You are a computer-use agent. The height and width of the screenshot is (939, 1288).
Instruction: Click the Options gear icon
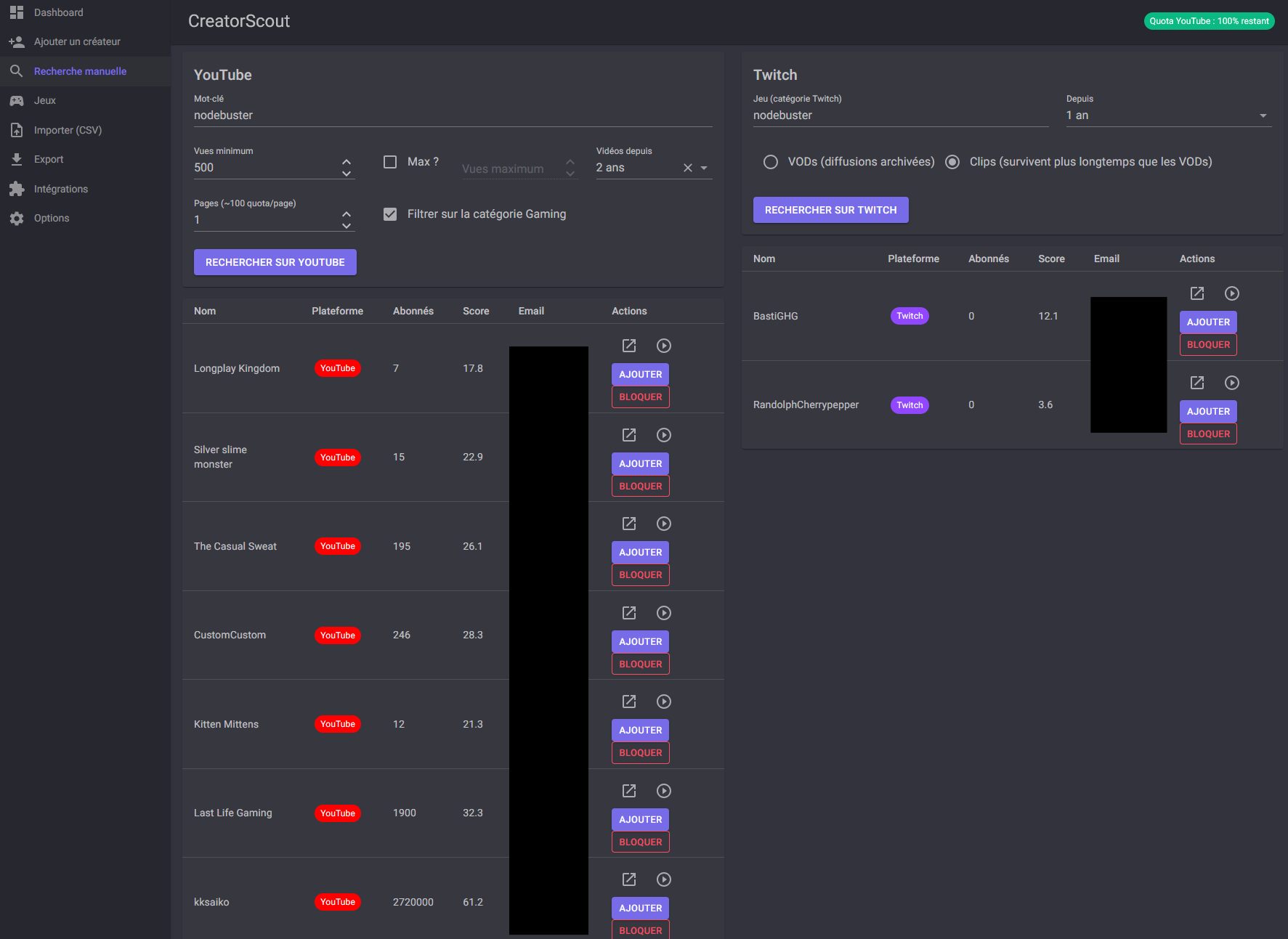pos(17,218)
